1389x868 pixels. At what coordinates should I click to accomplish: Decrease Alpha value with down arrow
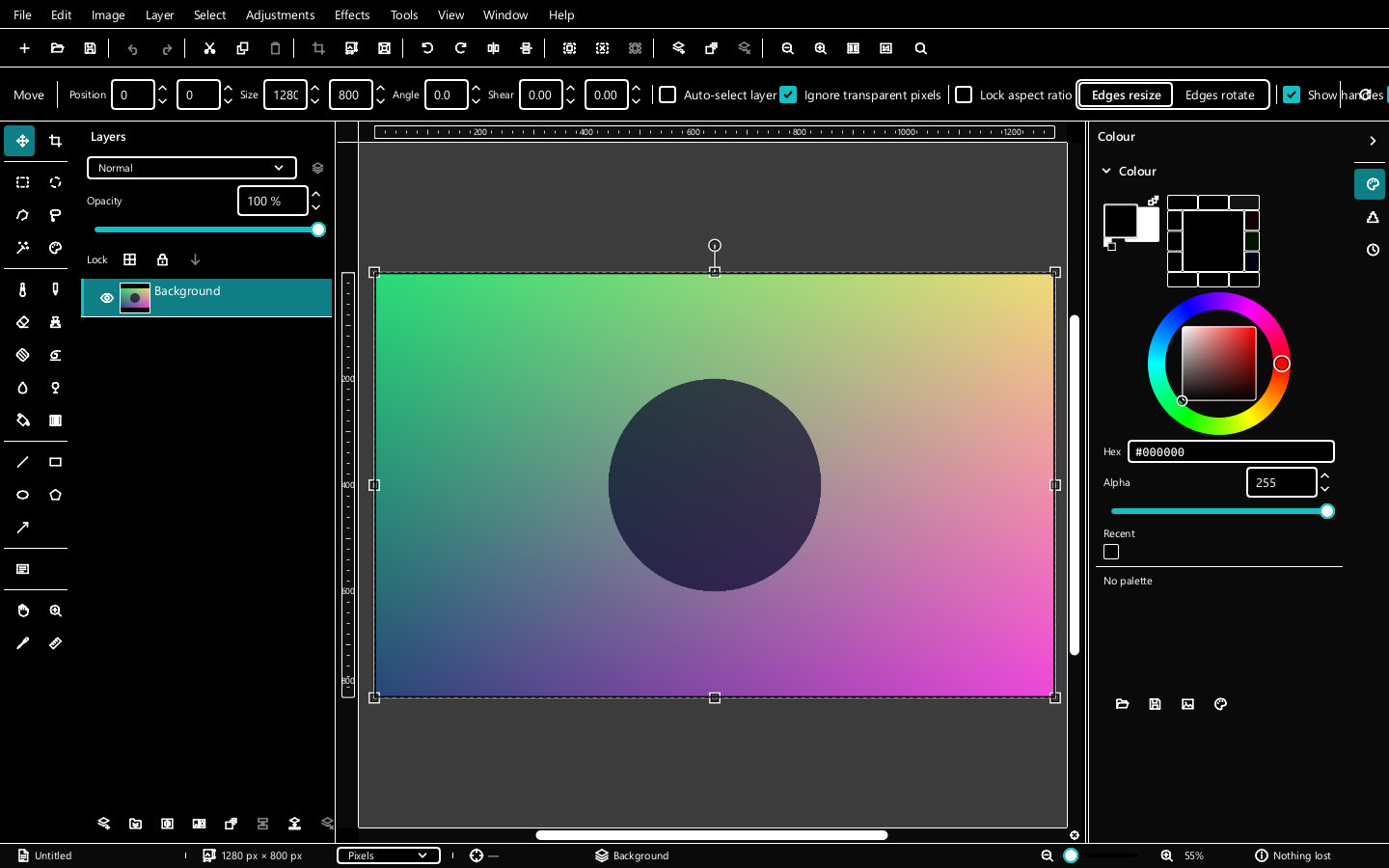[x=1324, y=489]
